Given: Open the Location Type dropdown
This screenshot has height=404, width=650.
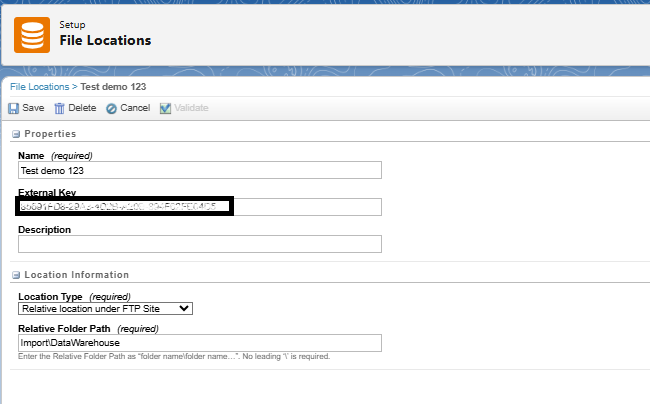Looking at the screenshot, I should pos(105,309).
